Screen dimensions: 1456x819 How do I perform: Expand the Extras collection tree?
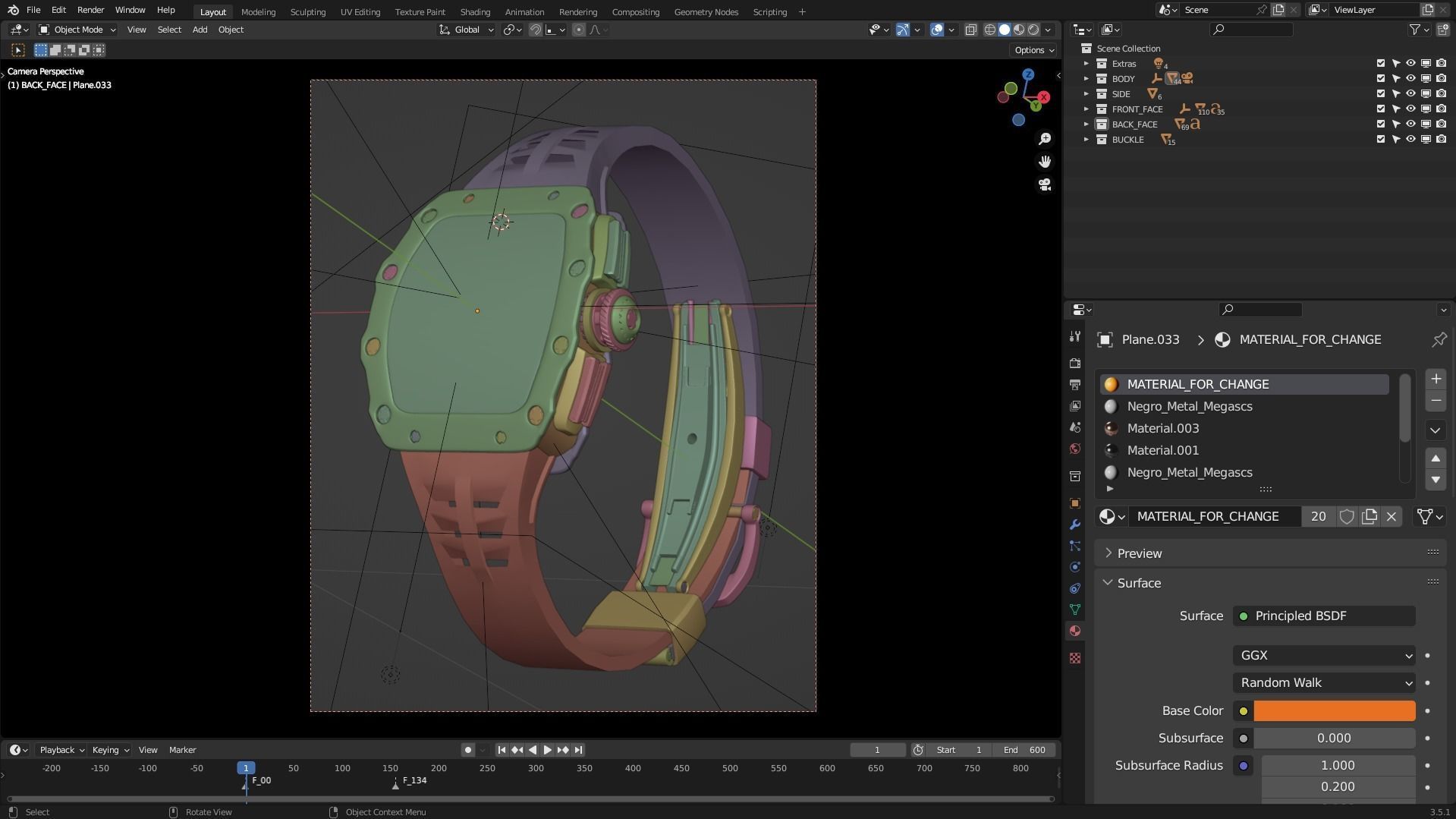pos(1086,63)
